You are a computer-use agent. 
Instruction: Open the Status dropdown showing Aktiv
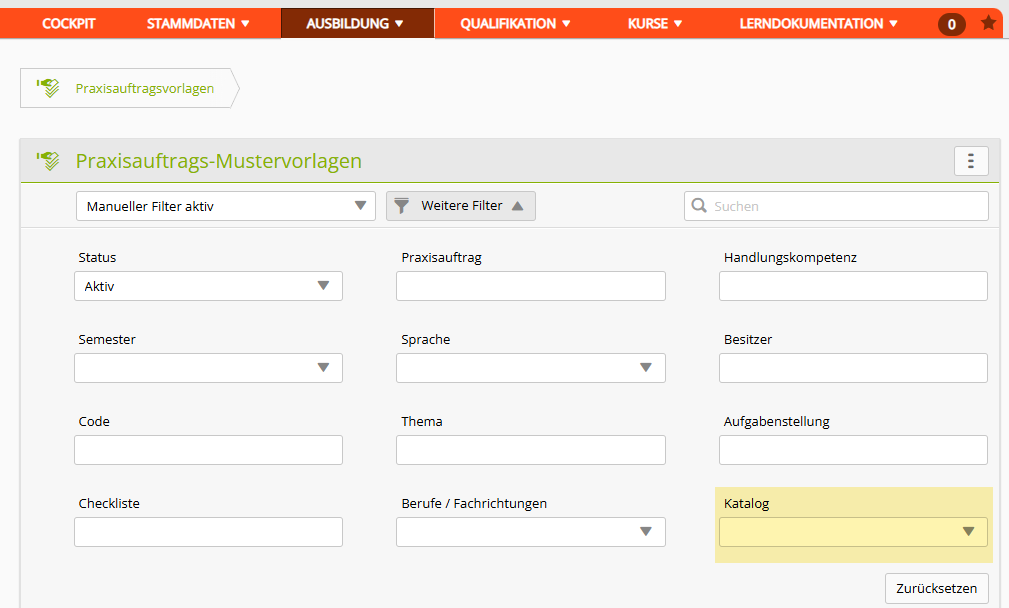(208, 286)
